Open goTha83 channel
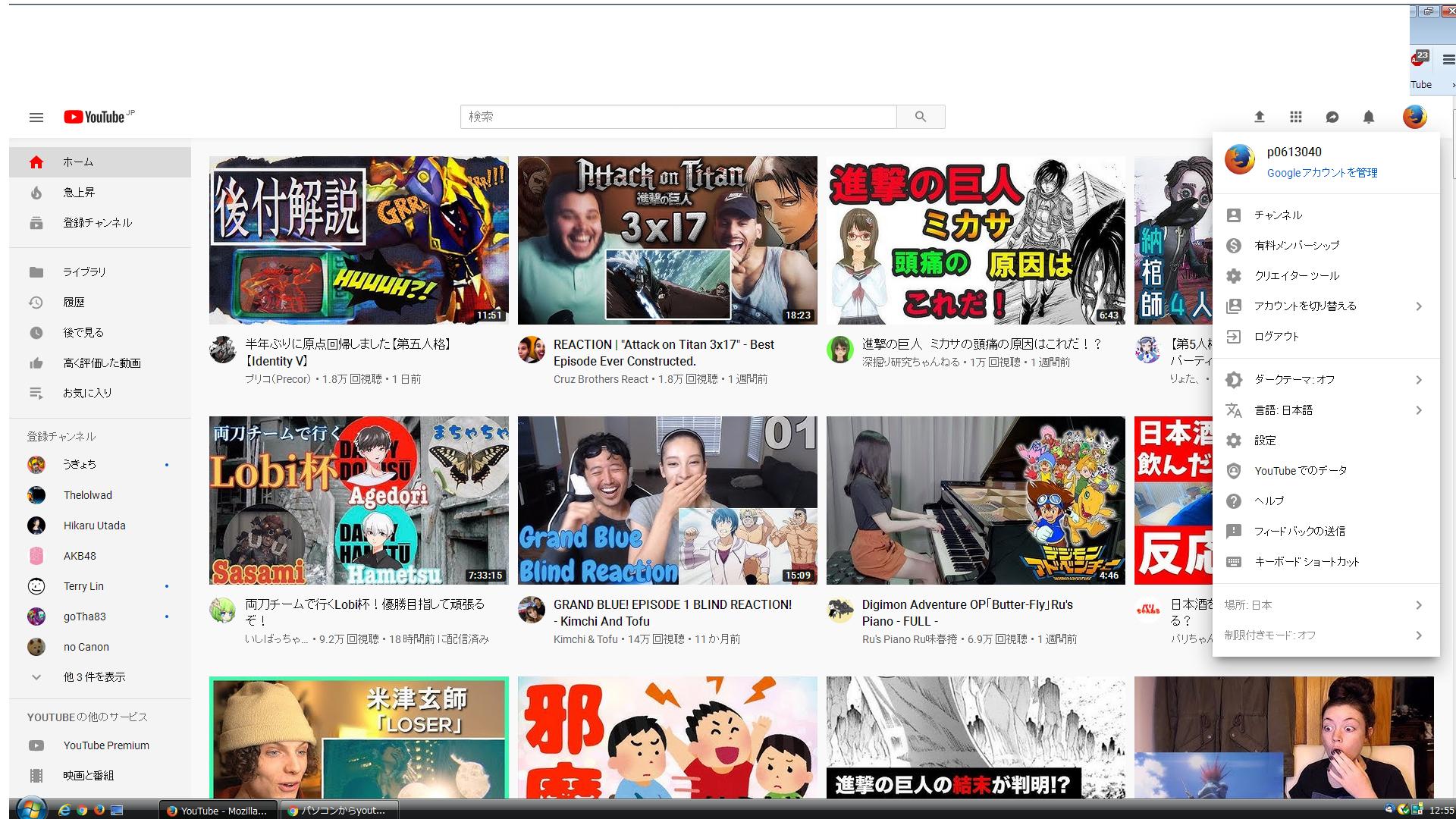Viewport: 1456px width, 819px height. click(x=100, y=617)
